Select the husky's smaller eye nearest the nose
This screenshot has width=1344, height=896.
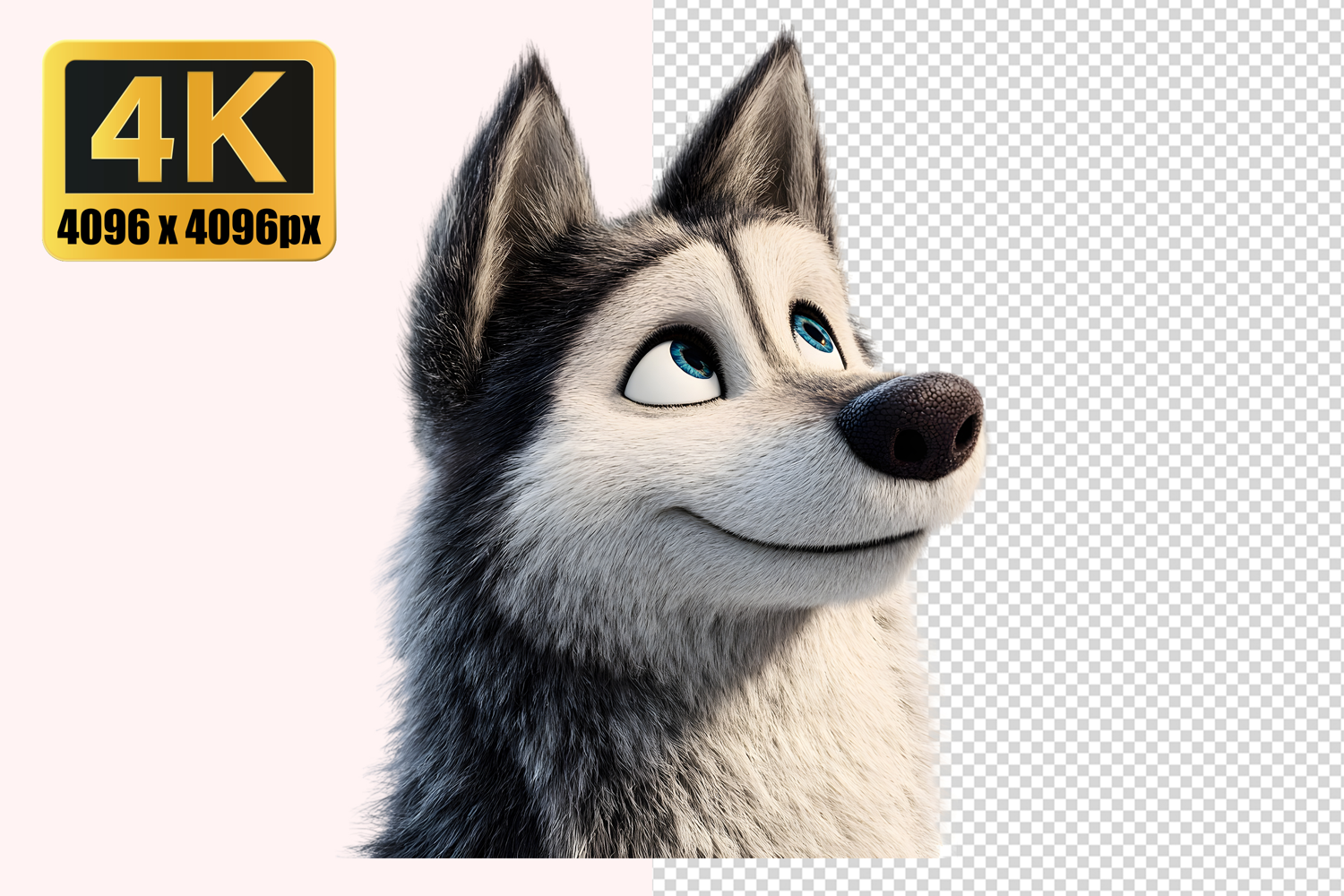(x=814, y=332)
